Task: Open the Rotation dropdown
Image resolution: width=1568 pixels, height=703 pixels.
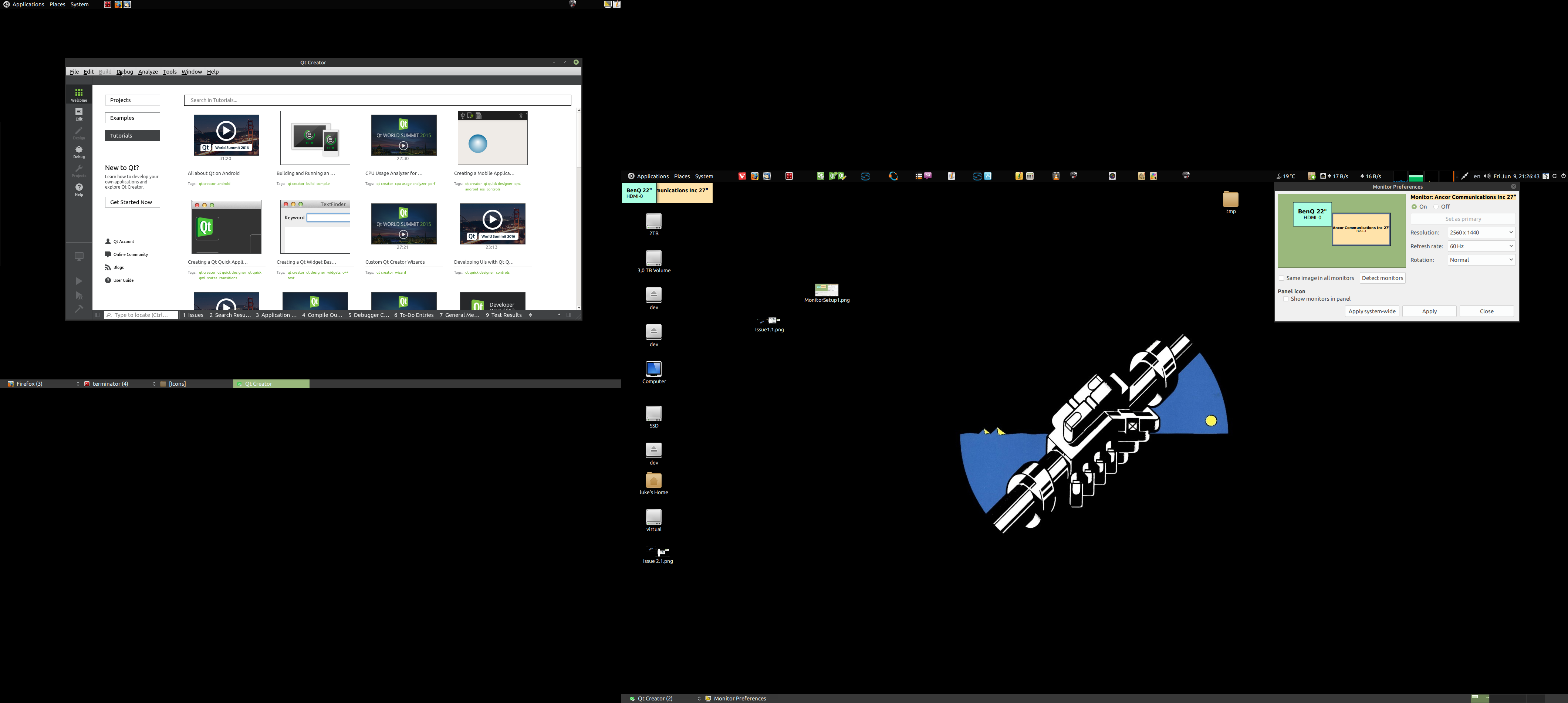Action: tap(1481, 260)
